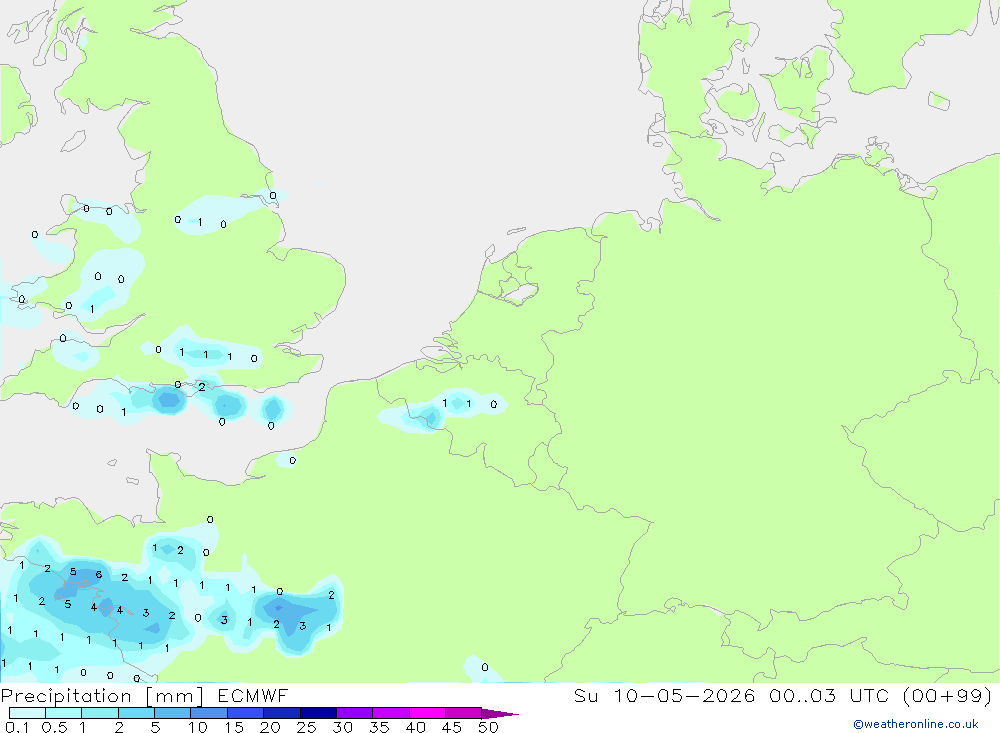The height and width of the screenshot is (733, 1000).
Task: Click the '40' legend scale label
Action: coord(415,727)
